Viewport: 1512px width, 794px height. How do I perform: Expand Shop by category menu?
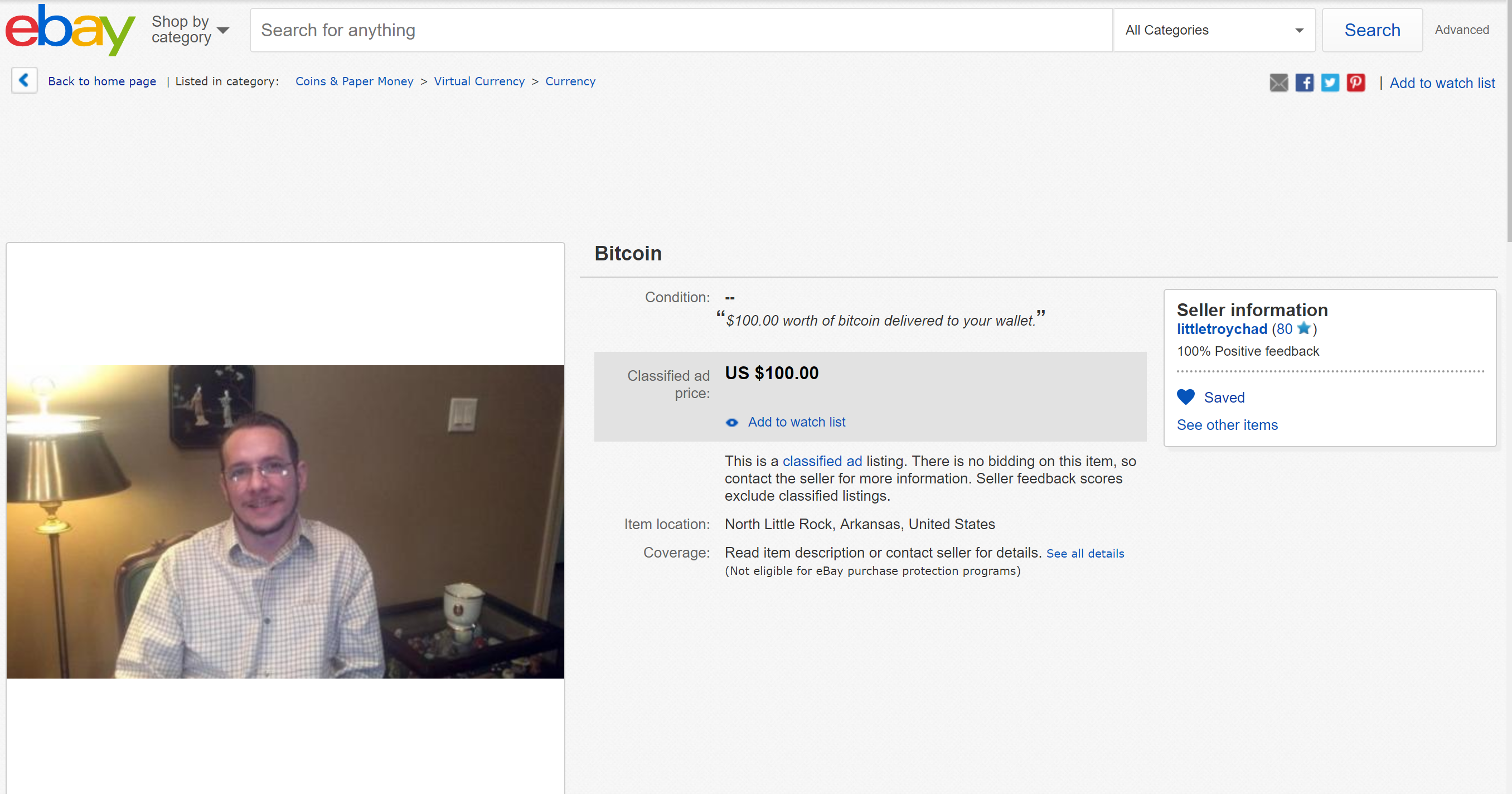point(190,30)
